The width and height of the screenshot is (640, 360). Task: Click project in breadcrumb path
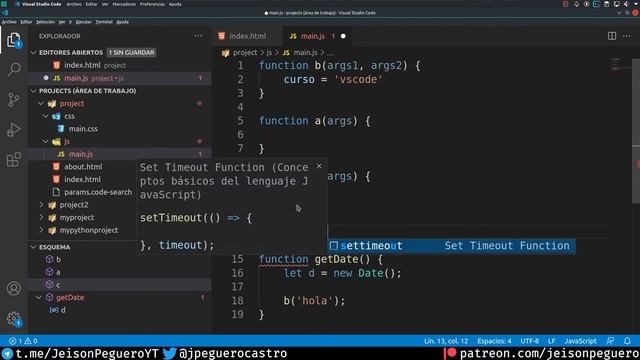pyautogui.click(x=245, y=53)
